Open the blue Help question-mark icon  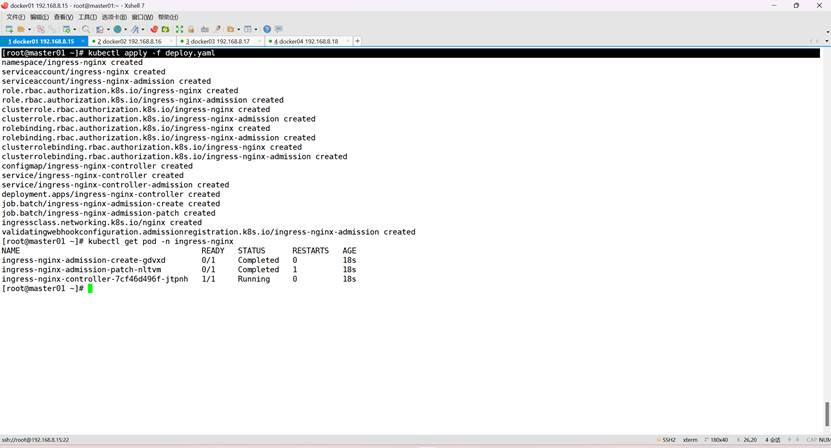pos(267,29)
